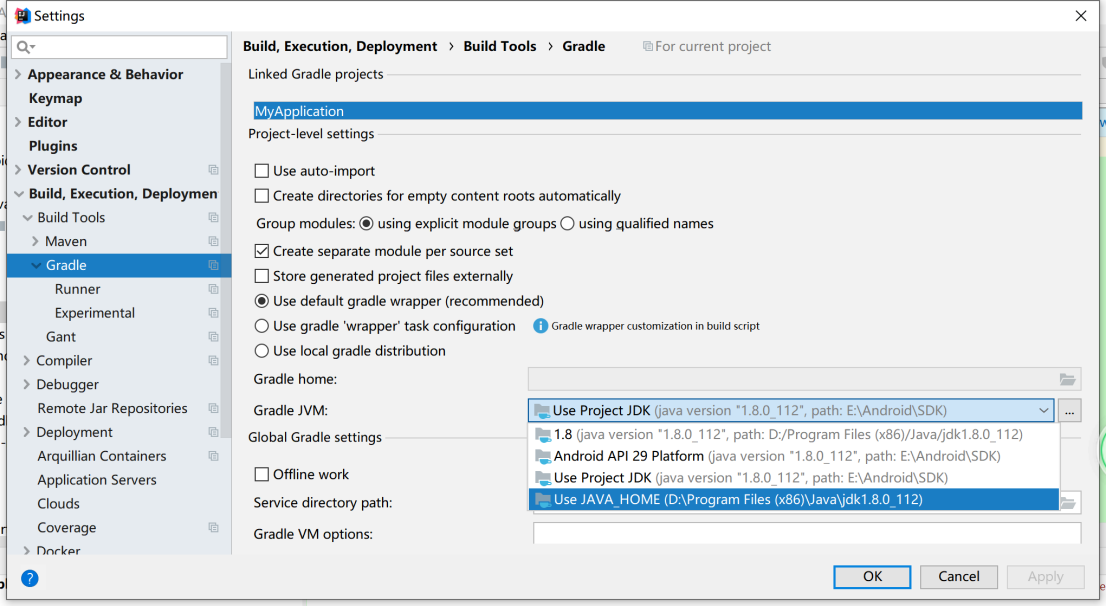This screenshot has width=1107, height=606.
Task: Open Experimental settings under Gradle
Action: [95, 313]
